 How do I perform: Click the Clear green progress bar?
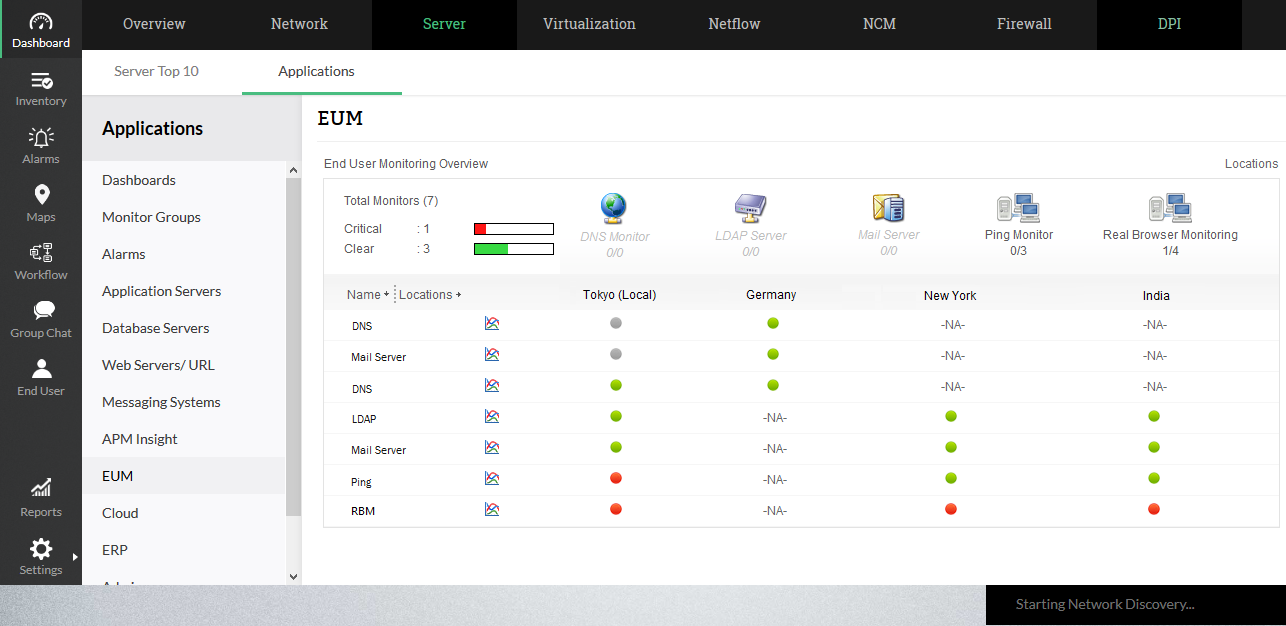pyautogui.click(x=514, y=249)
